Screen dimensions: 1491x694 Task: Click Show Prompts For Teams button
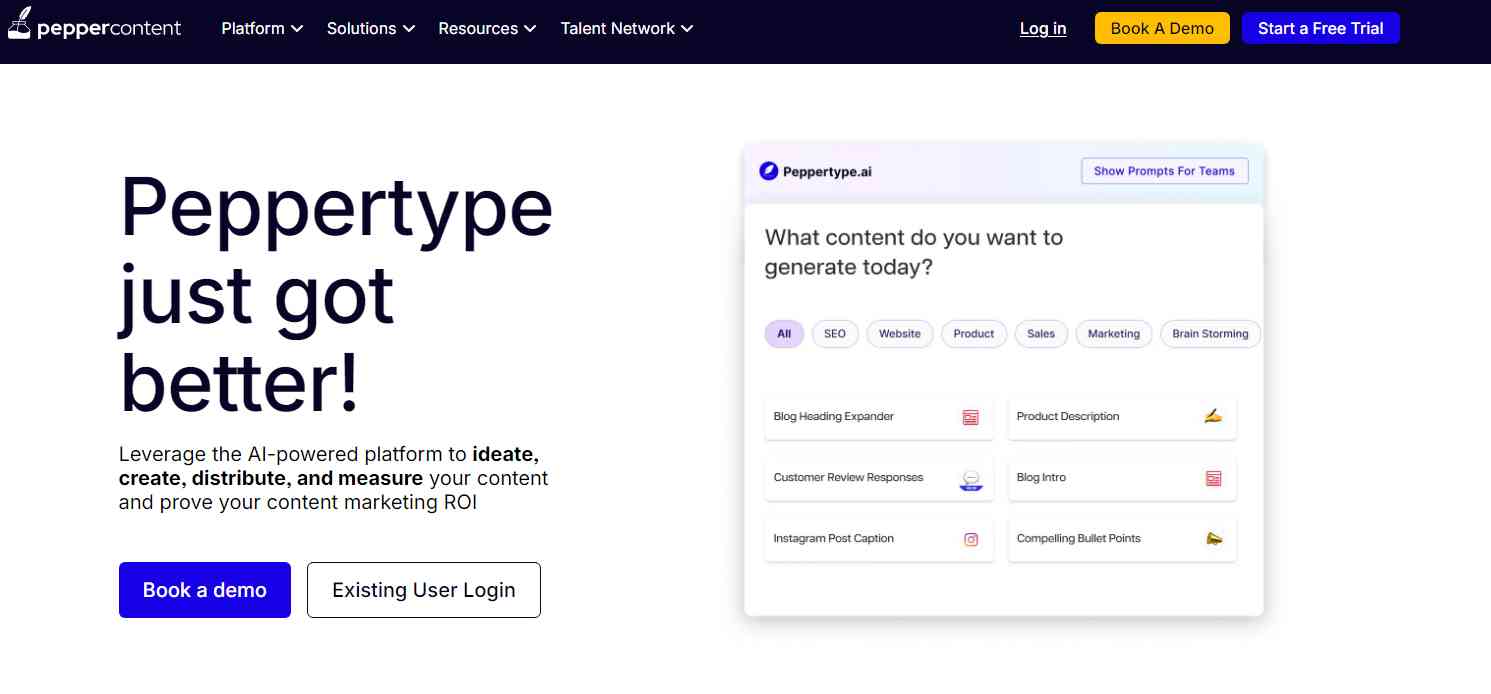click(1164, 171)
